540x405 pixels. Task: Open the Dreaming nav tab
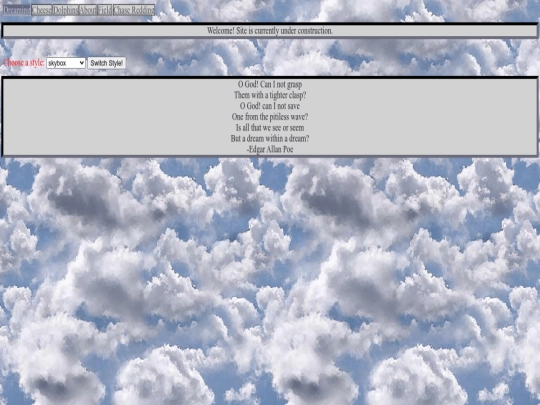[x=17, y=10]
